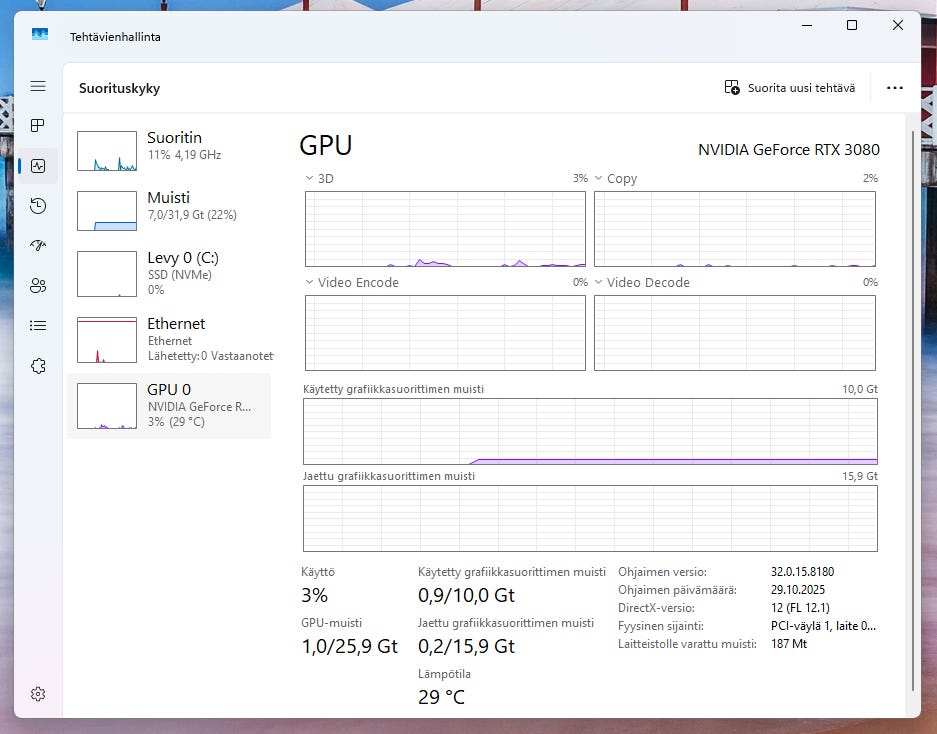Open the App history page icon
937x734 pixels.
(38, 206)
